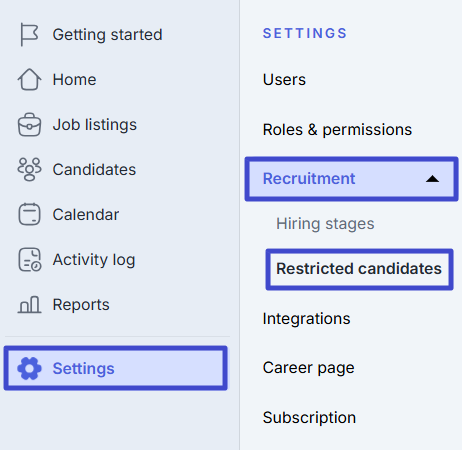Collapse Recruitment using the arrow
Image resolution: width=462 pixels, height=450 pixels.
point(432,179)
